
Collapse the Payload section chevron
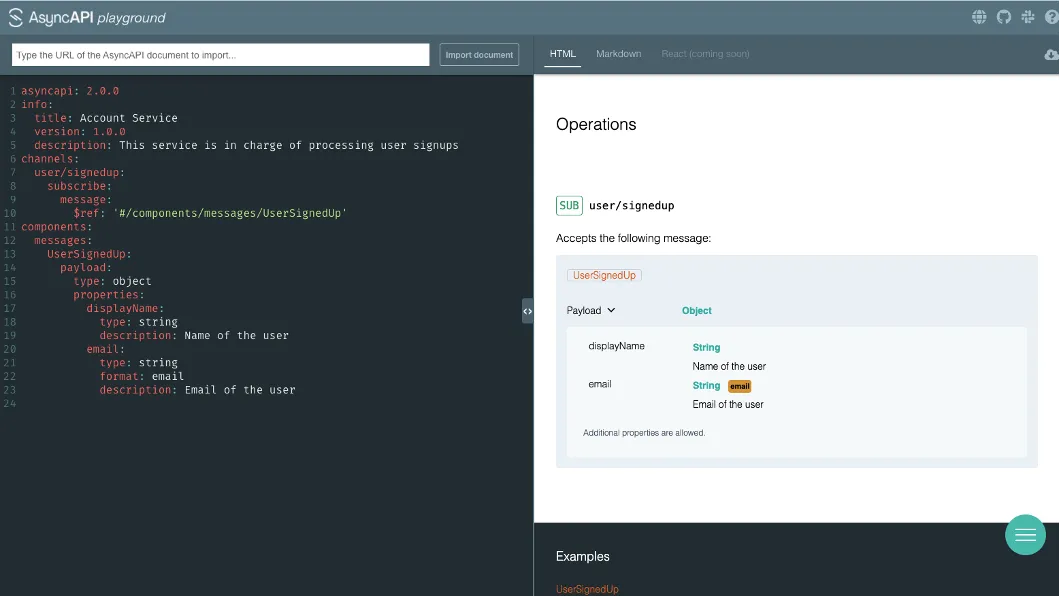coord(611,310)
